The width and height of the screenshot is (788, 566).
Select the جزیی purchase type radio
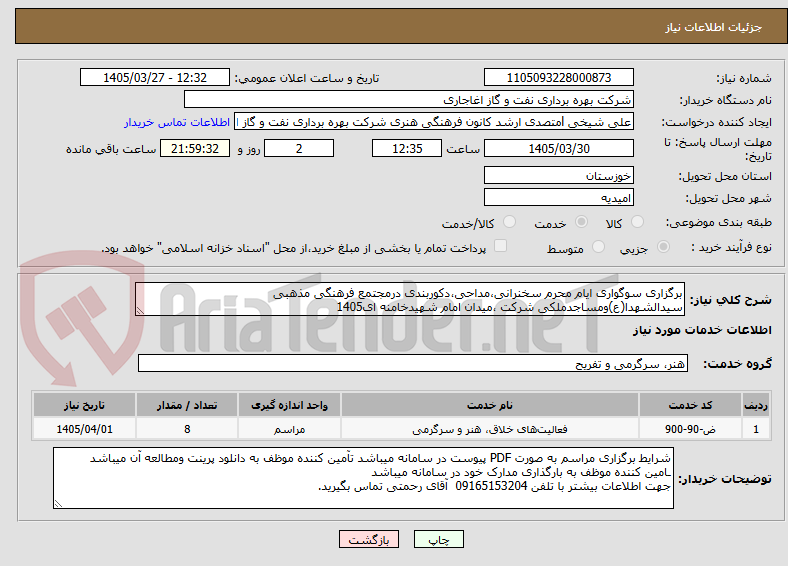point(663,246)
